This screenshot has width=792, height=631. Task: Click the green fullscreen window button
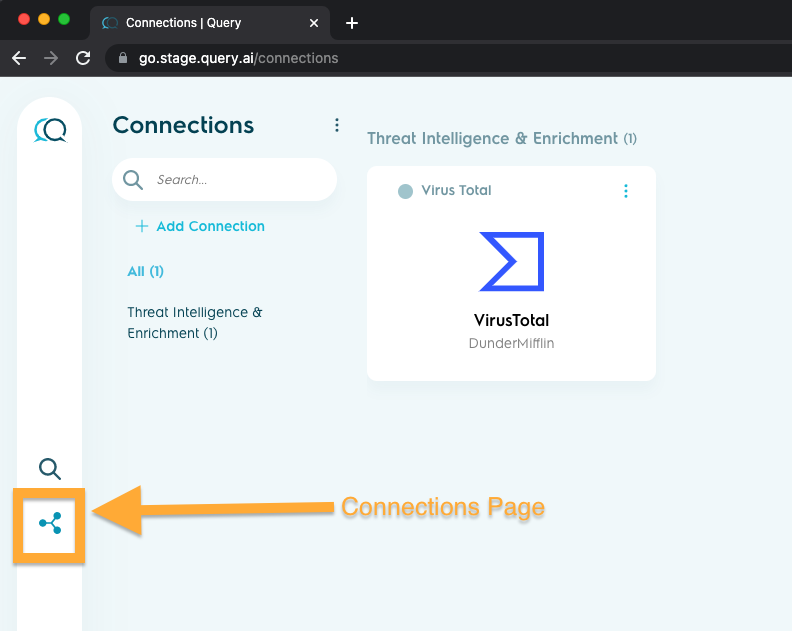coord(64,19)
